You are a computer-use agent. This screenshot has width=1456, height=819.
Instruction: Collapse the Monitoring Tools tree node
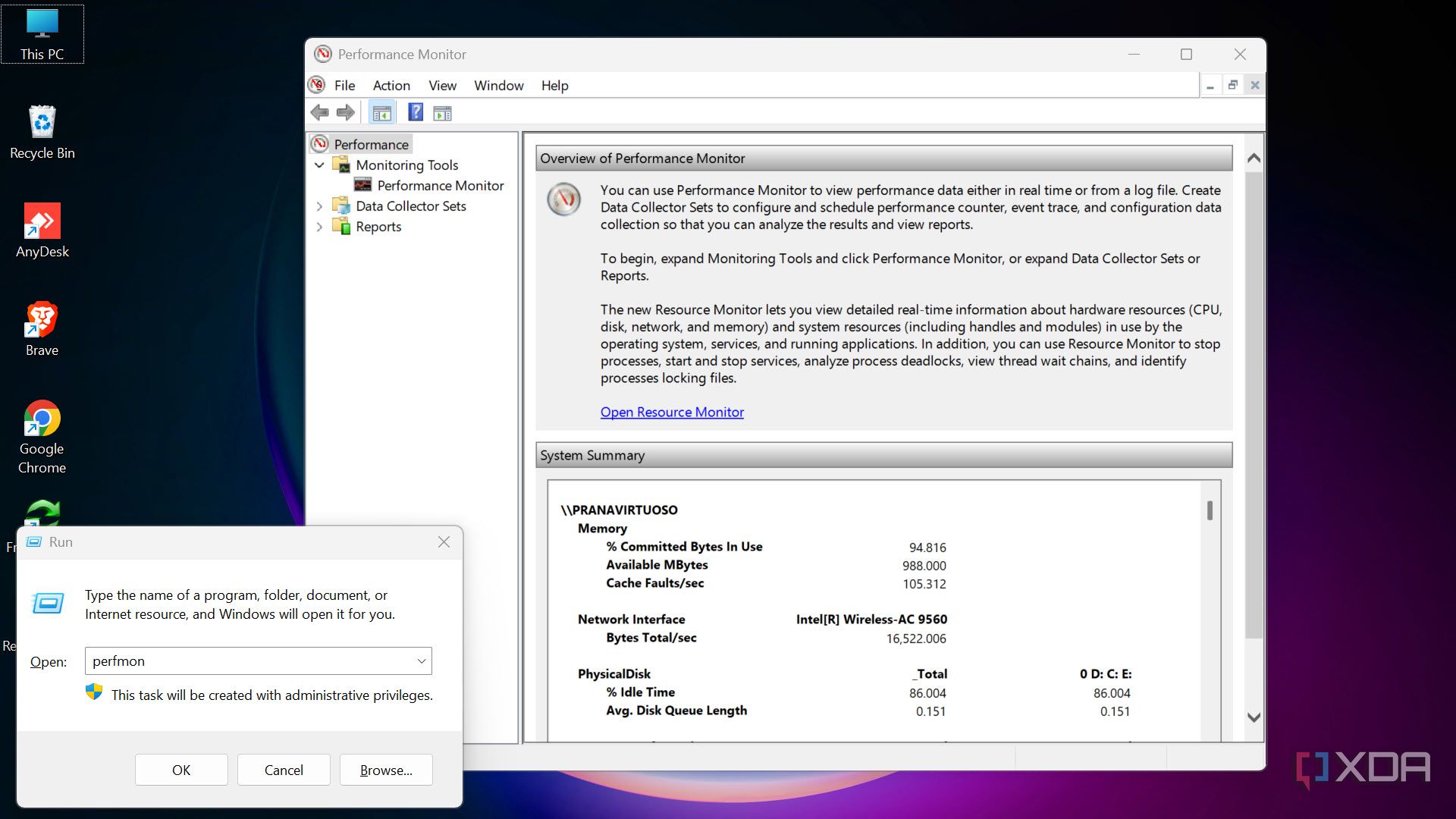pyautogui.click(x=319, y=165)
